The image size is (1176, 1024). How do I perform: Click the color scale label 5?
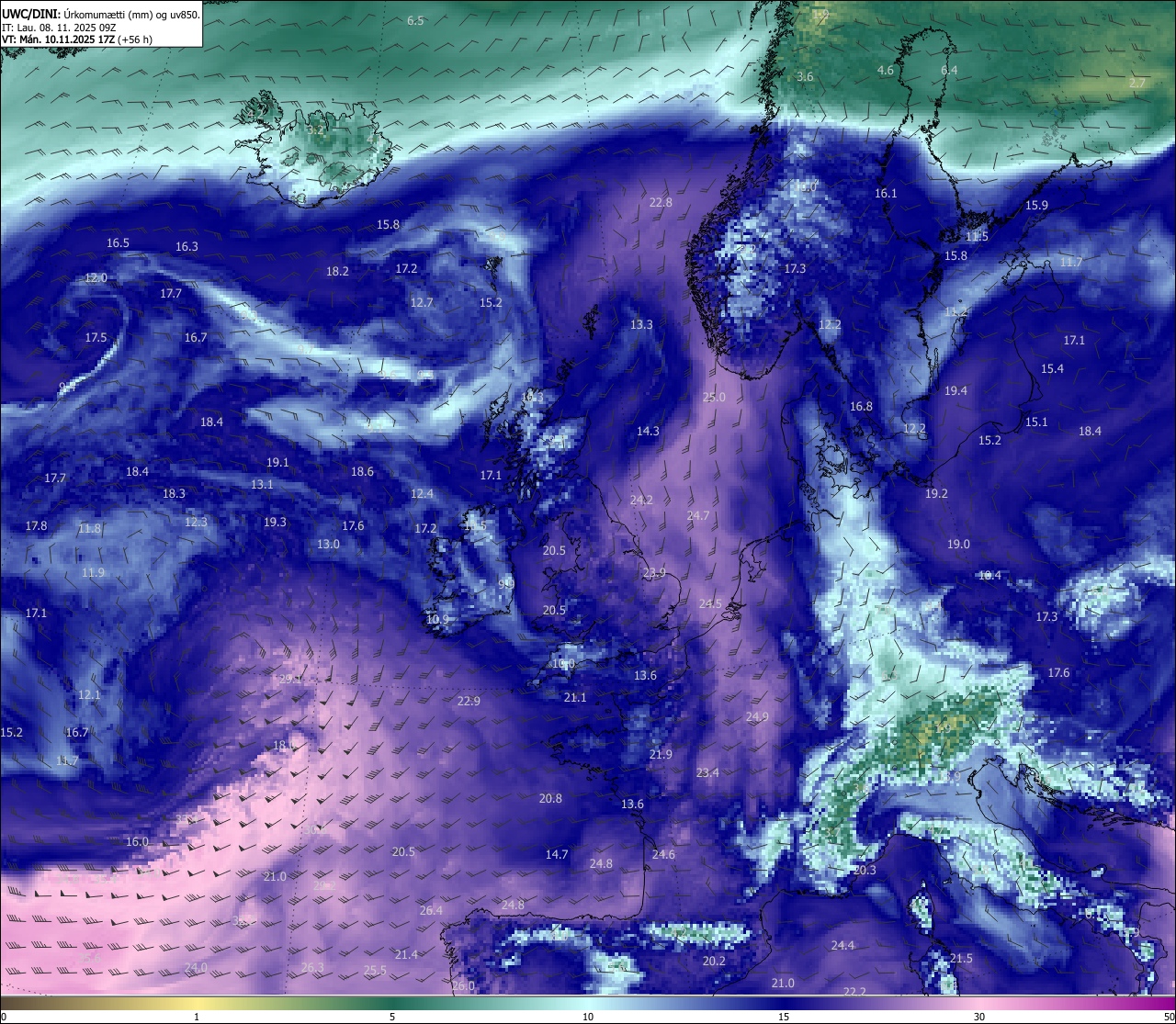coord(392,1017)
